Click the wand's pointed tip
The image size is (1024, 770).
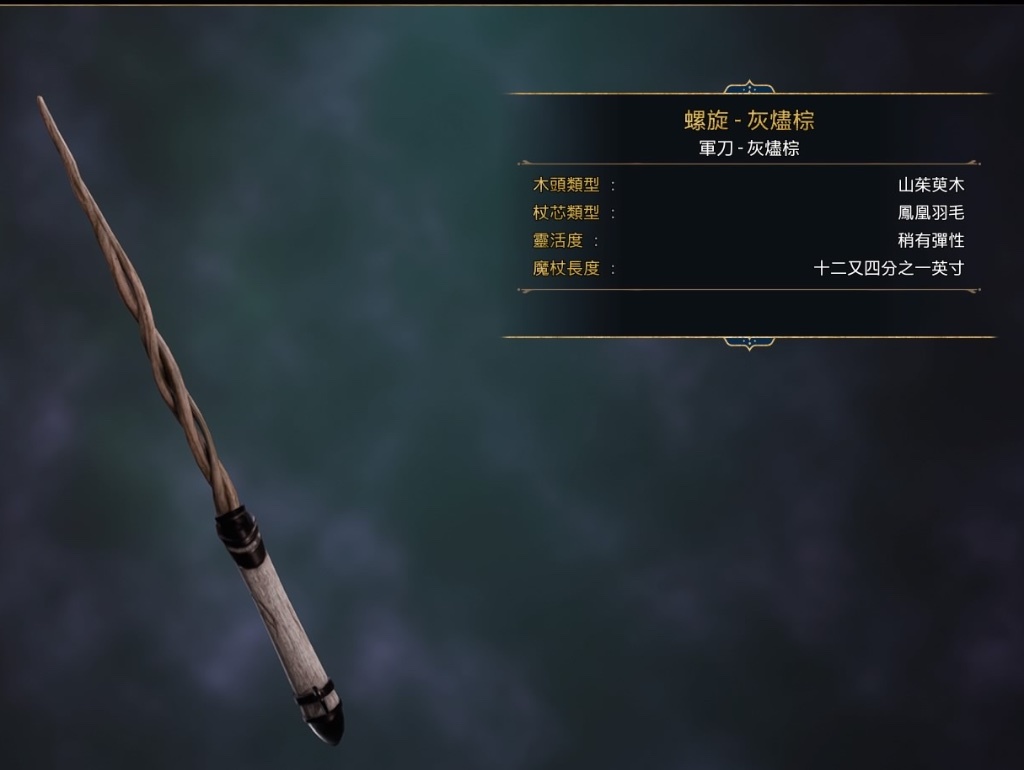[x=43, y=104]
